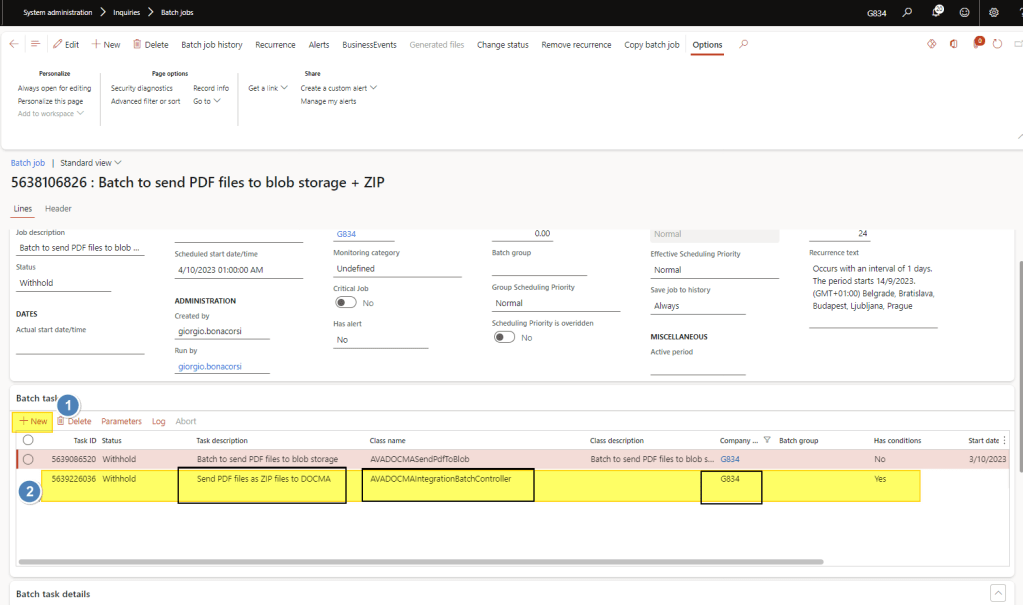The width and height of the screenshot is (1023, 605).
Task: Click the Edit pencil button
Action: tap(66, 44)
